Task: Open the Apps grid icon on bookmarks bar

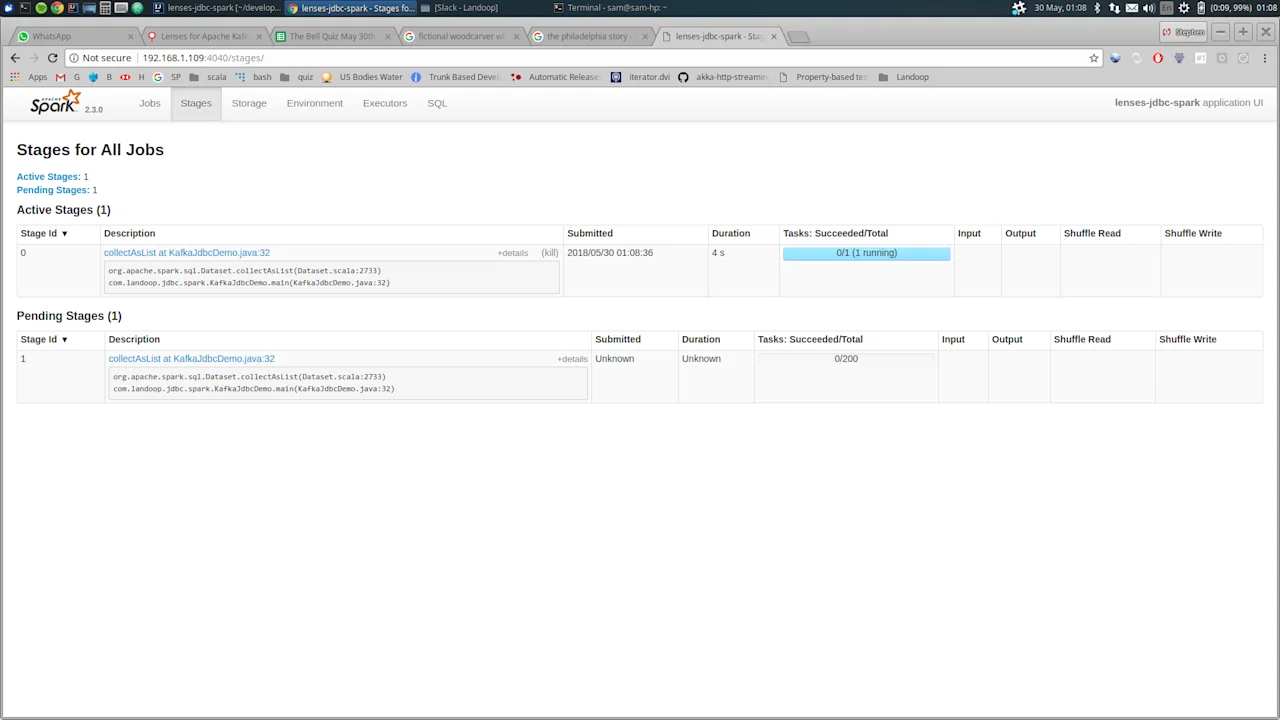Action: (15, 77)
